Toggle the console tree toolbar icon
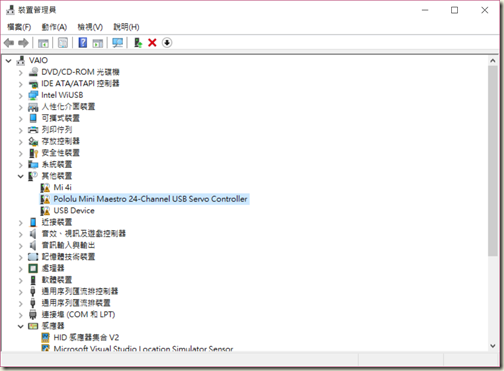 tap(43, 43)
